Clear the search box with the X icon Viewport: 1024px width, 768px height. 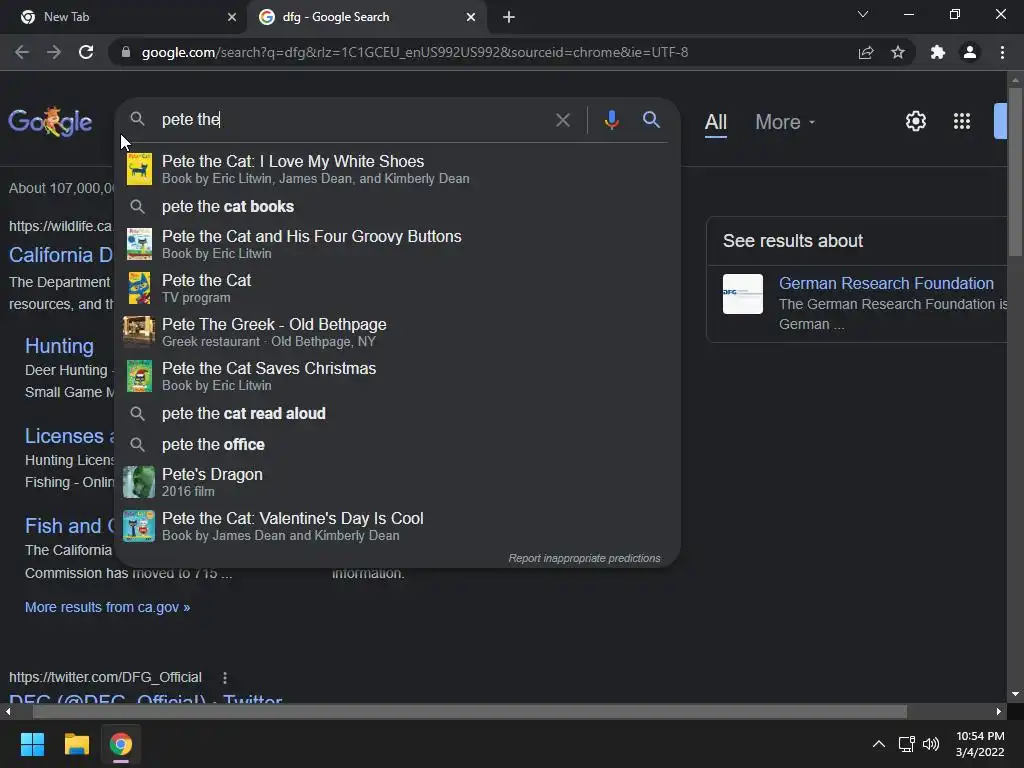tap(562, 120)
